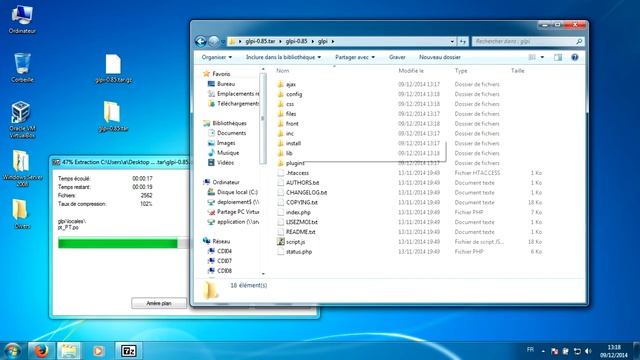Open recent pages dropdown next to forward
The height and width of the screenshot is (360, 640).
click(223, 42)
